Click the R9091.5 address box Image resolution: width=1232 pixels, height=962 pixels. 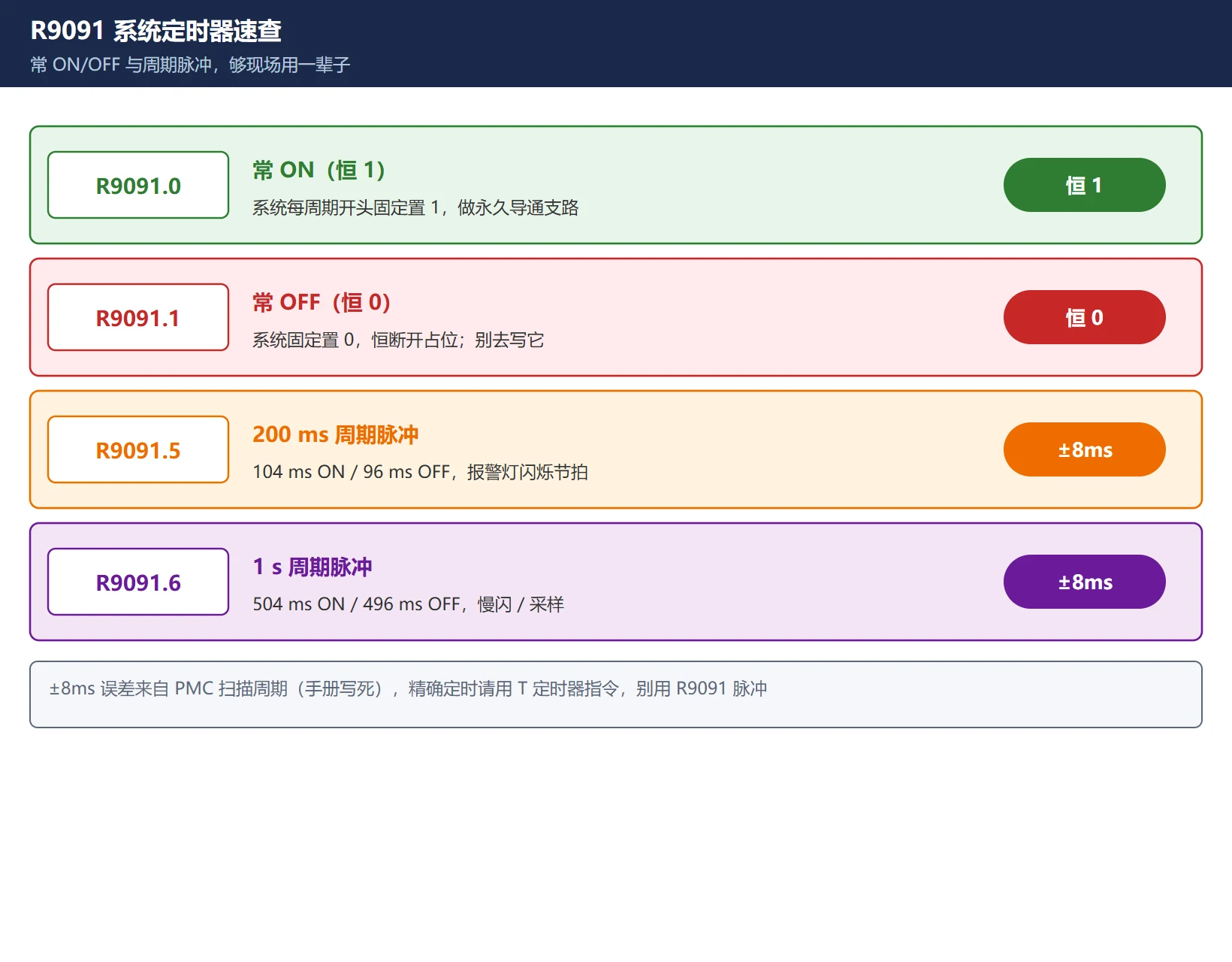tap(138, 449)
